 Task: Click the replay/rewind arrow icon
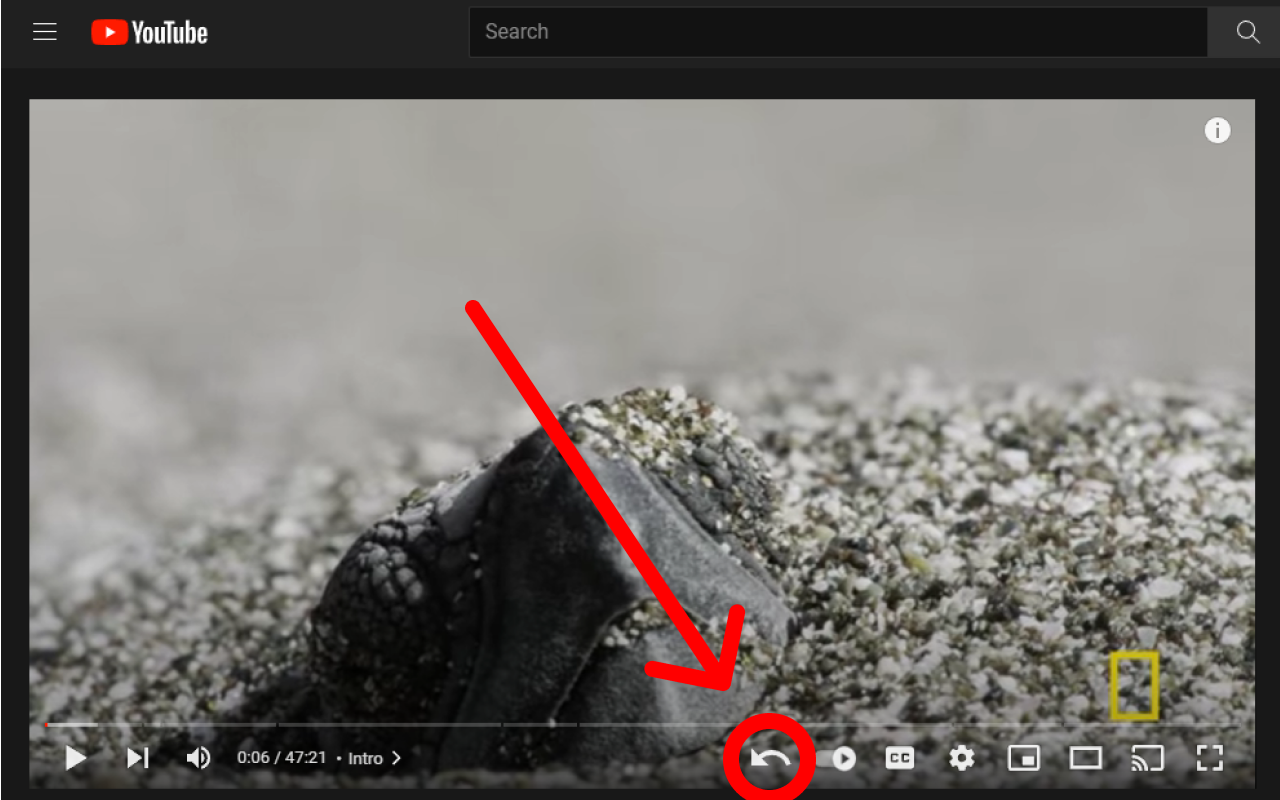(768, 758)
